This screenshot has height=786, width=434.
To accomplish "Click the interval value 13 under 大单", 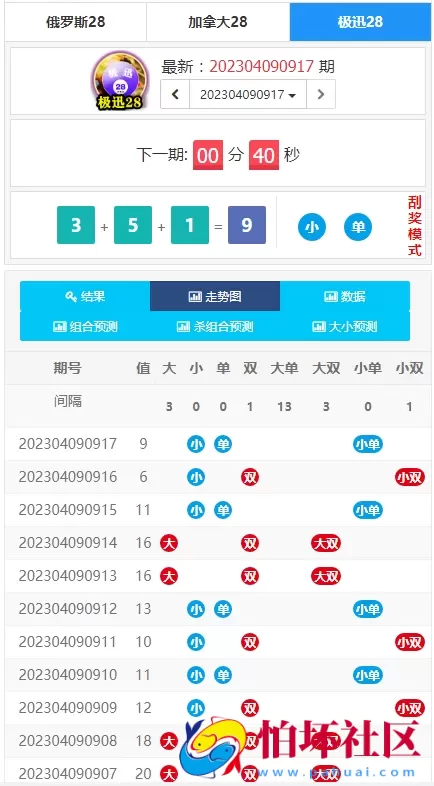I will click(284, 407).
